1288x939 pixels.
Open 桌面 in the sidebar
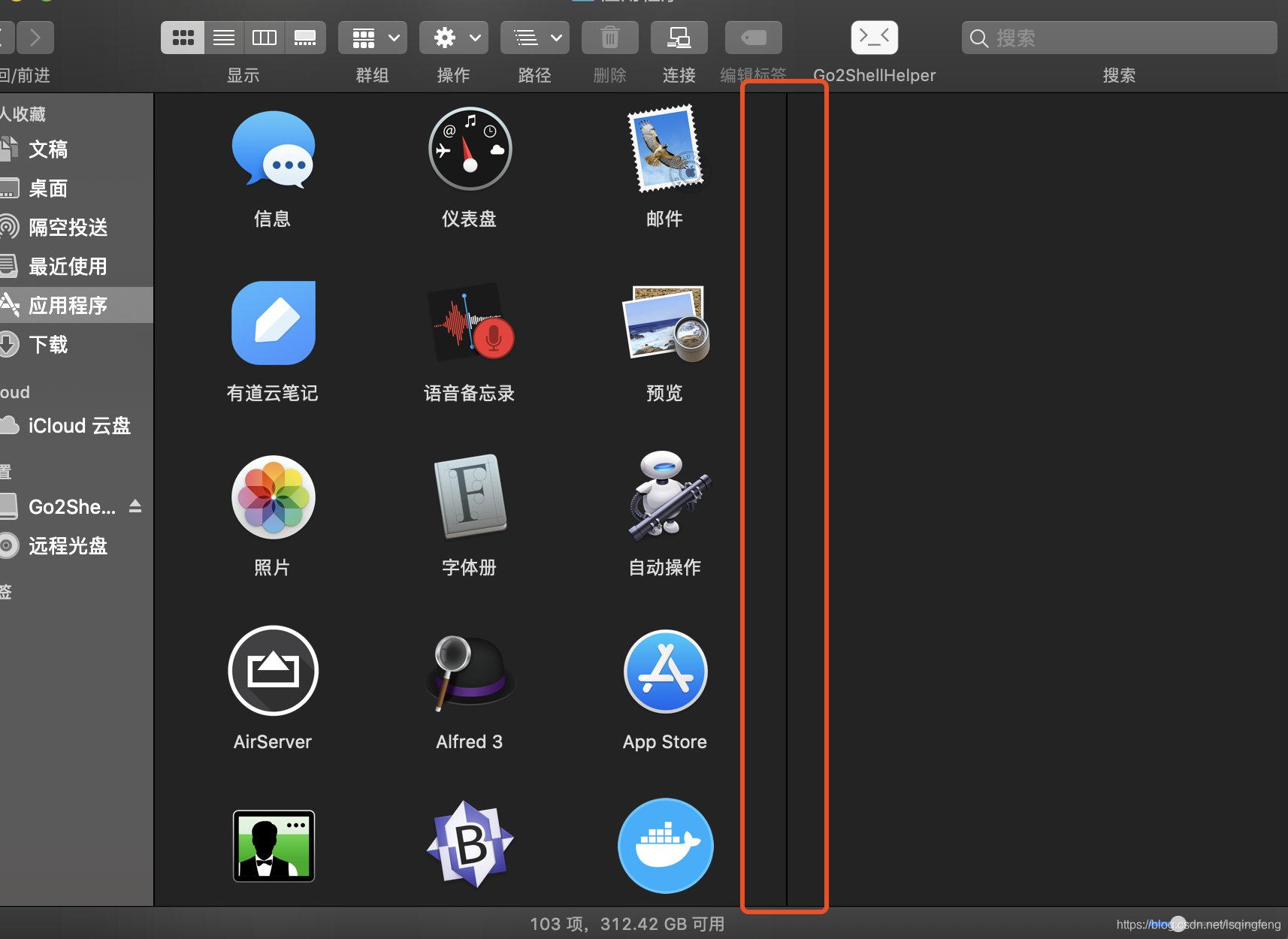pos(77,189)
